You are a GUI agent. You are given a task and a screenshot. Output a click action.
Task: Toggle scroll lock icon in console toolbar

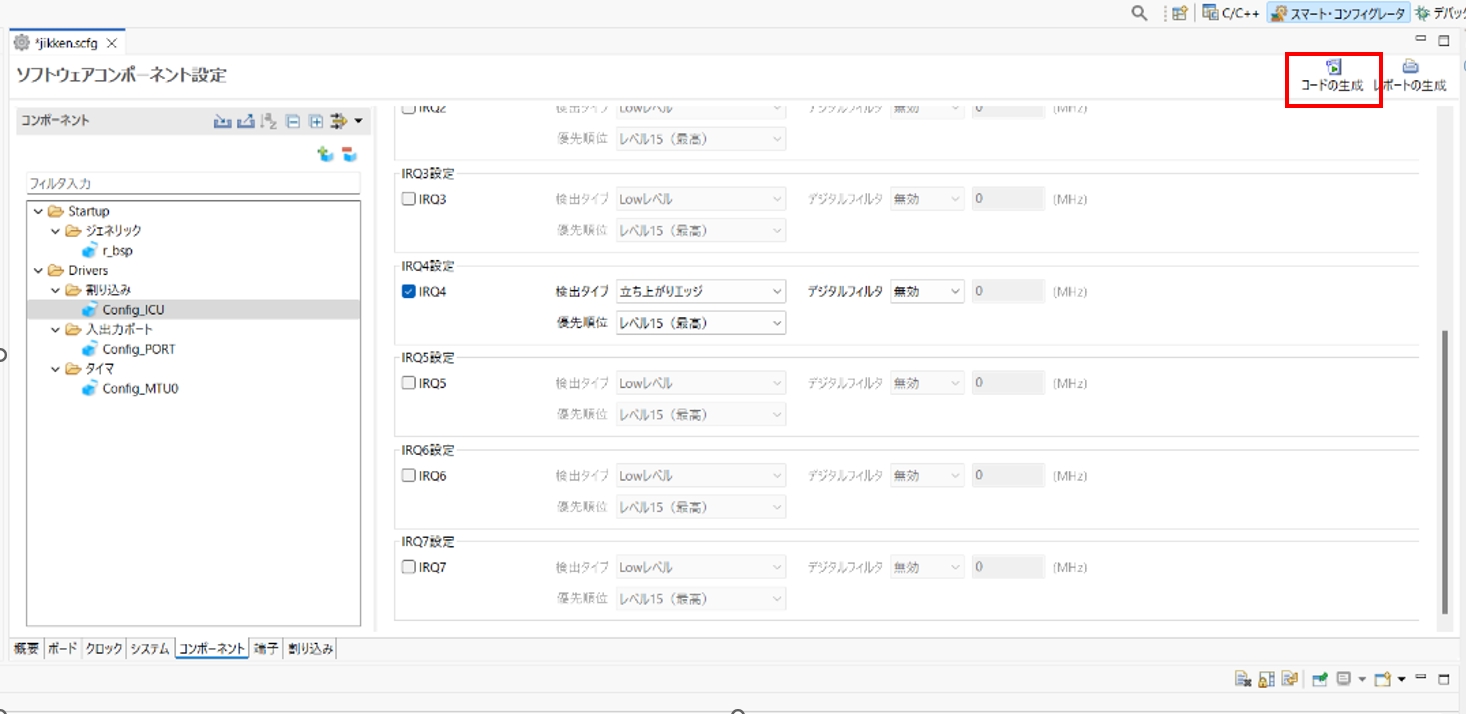1266,680
